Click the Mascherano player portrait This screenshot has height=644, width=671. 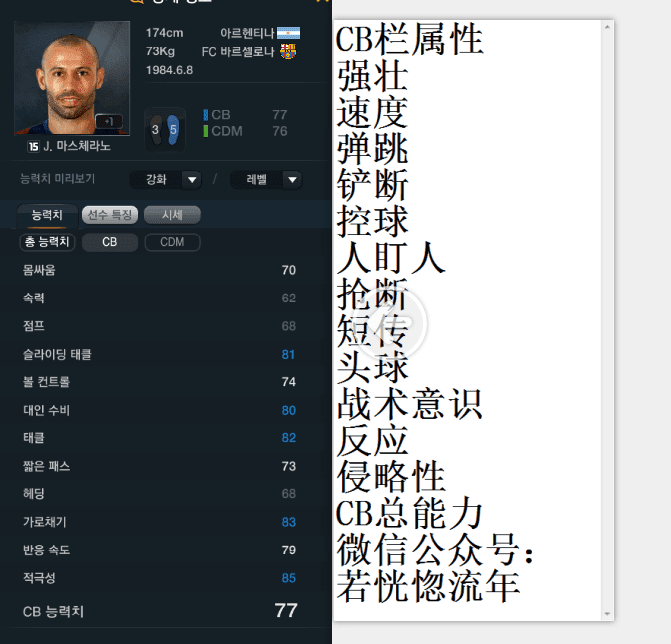tap(72, 78)
